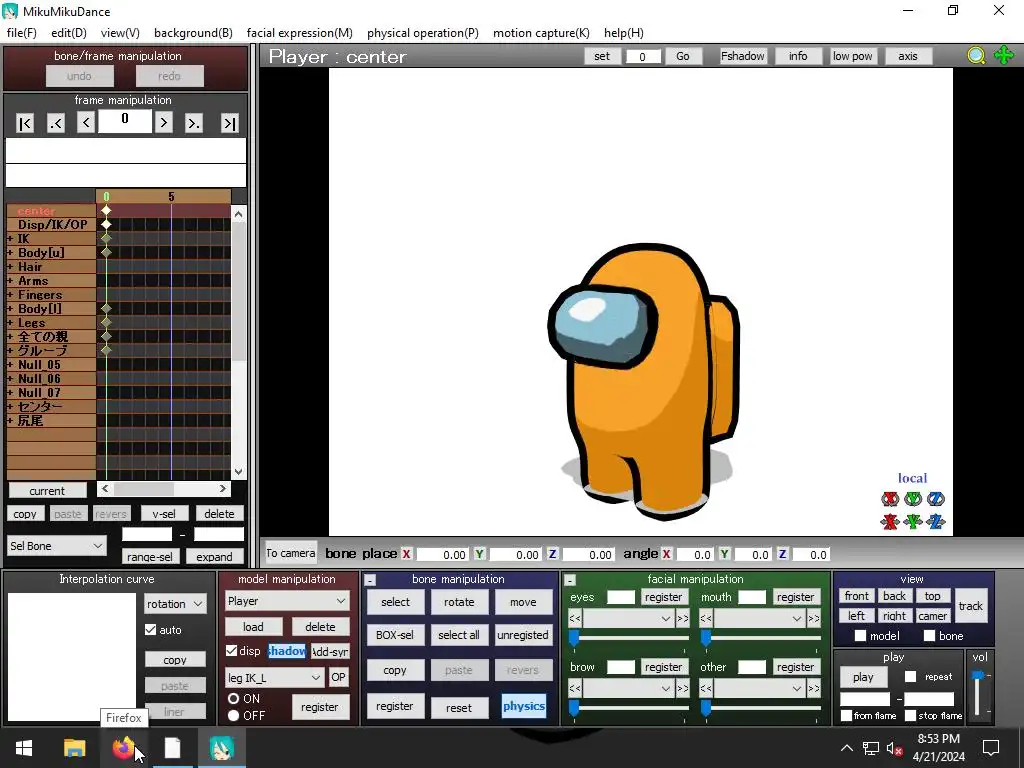The height and width of the screenshot is (768, 1024).
Task: Click the frame number input field
Action: (x=125, y=121)
